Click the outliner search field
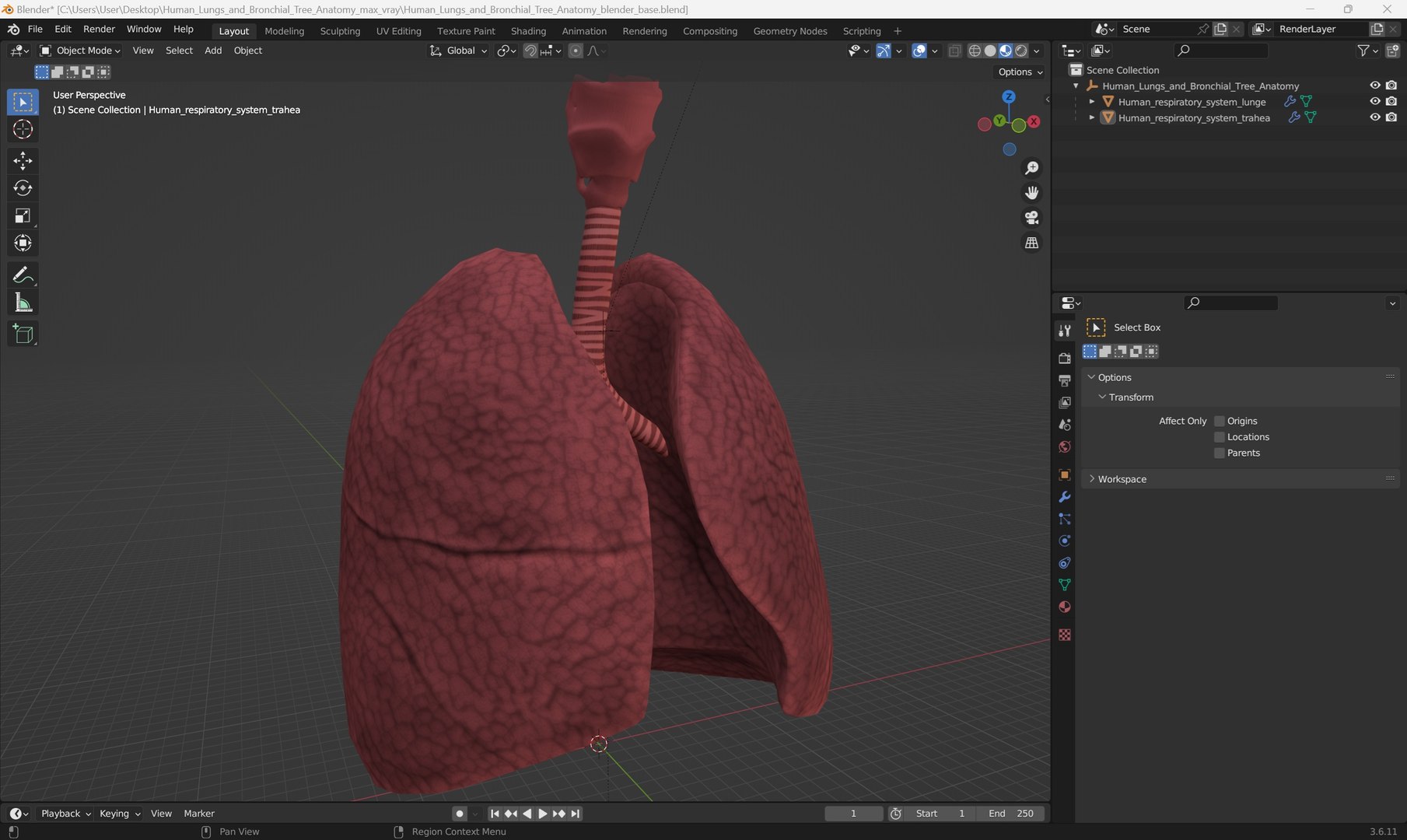Image resolution: width=1407 pixels, height=840 pixels. point(1220,51)
